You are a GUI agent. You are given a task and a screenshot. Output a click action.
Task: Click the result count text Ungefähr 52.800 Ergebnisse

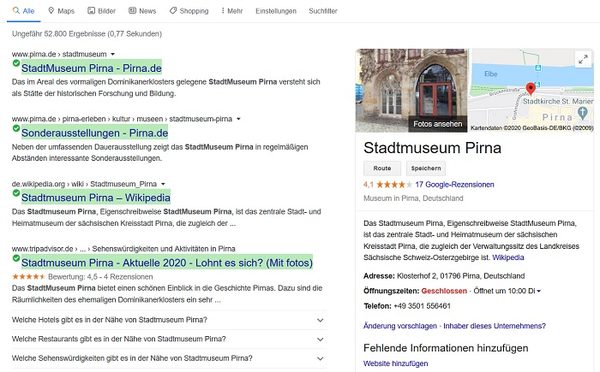coord(87,34)
